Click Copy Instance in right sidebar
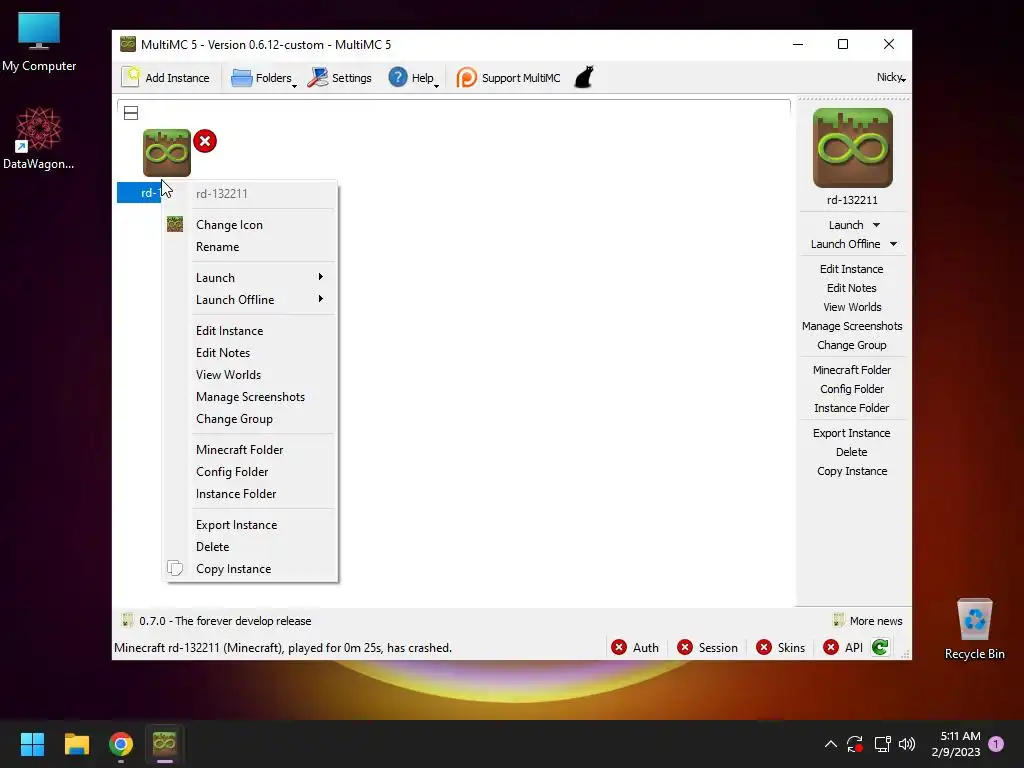Image resolution: width=1024 pixels, height=768 pixels. coord(852,471)
